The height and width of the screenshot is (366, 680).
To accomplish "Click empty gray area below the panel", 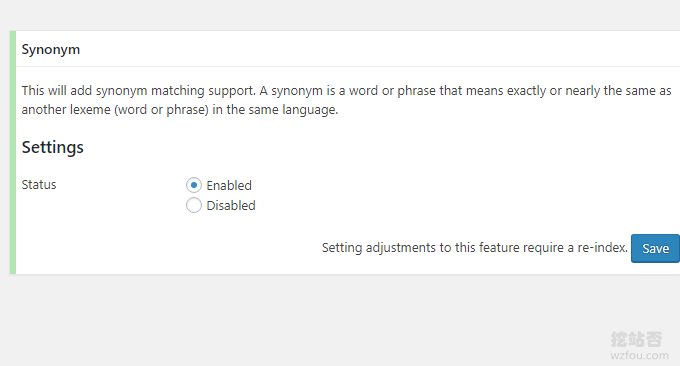I will [x=304, y=321].
